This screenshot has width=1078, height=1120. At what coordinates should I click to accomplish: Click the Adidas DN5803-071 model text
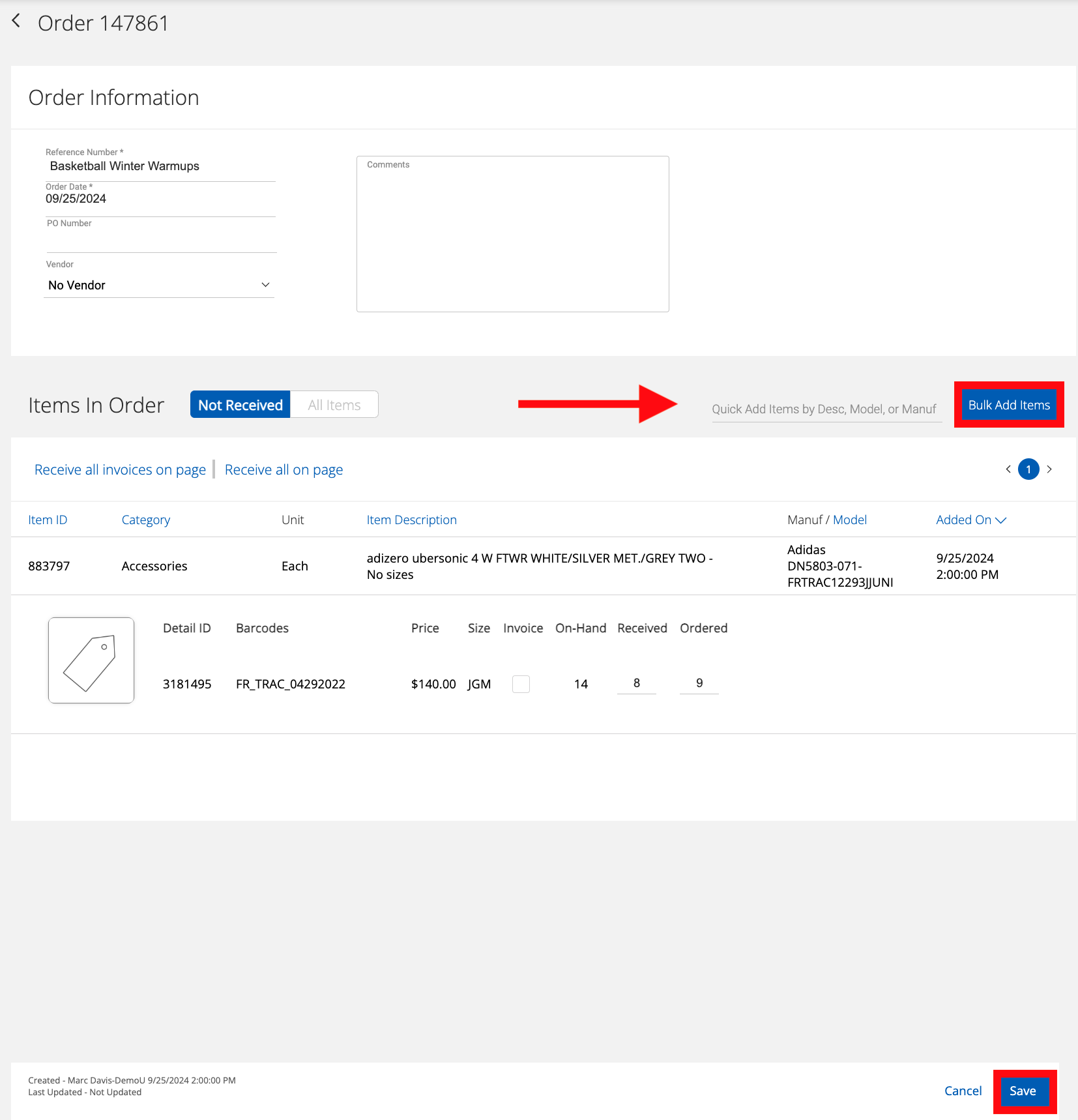coord(840,566)
